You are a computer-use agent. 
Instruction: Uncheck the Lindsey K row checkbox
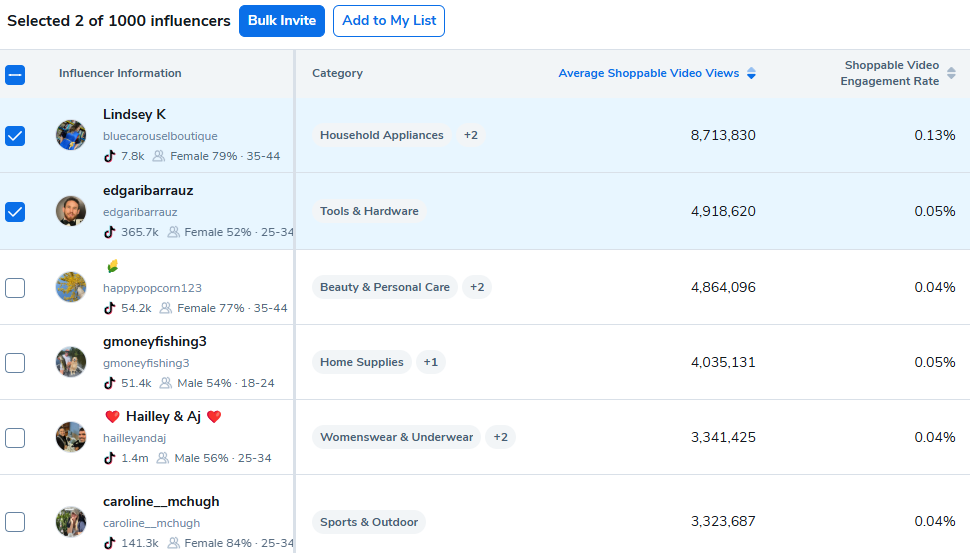point(15,136)
